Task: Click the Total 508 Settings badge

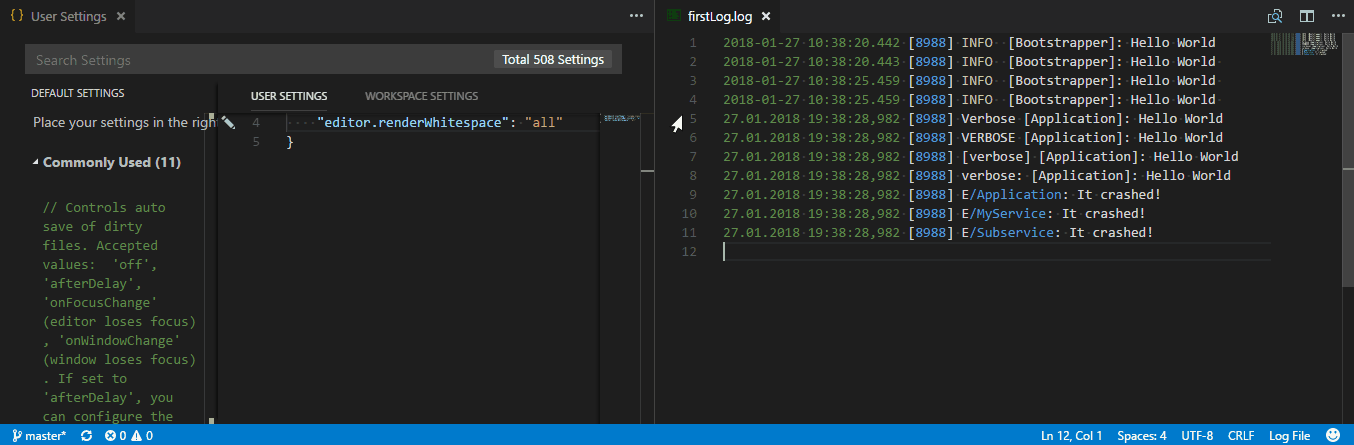Action: click(x=553, y=60)
